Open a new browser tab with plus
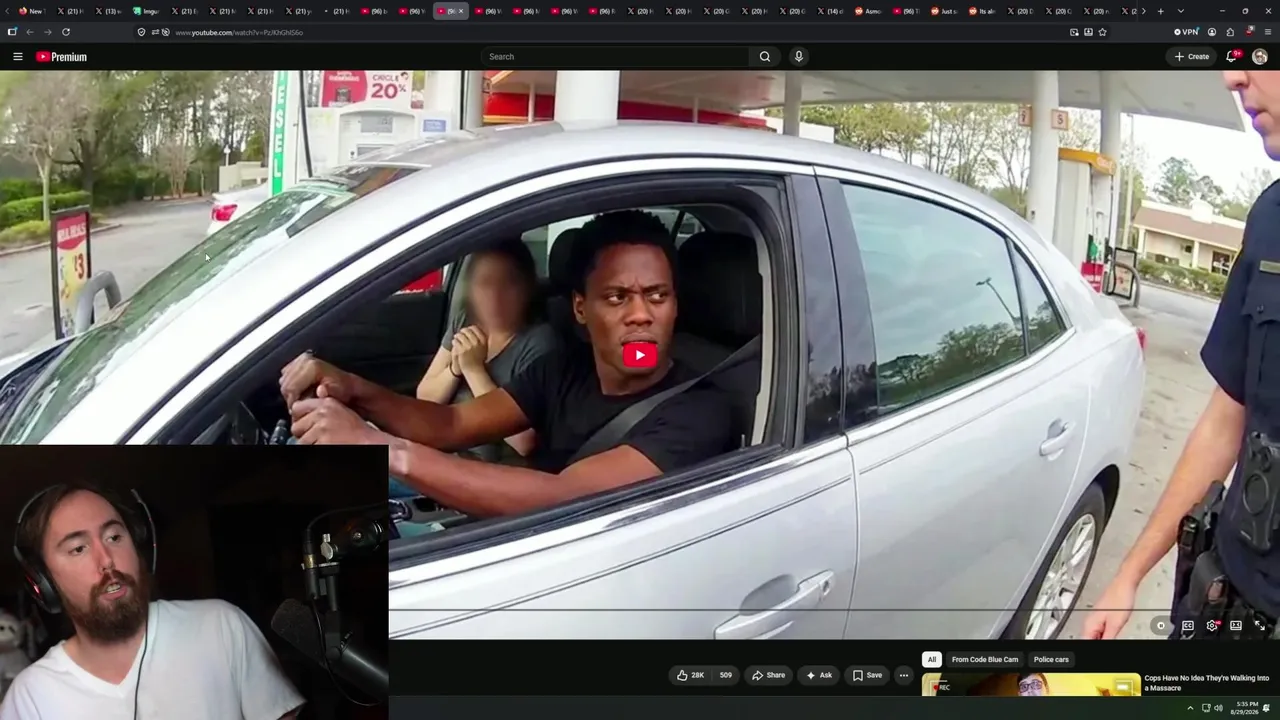 (1160, 11)
